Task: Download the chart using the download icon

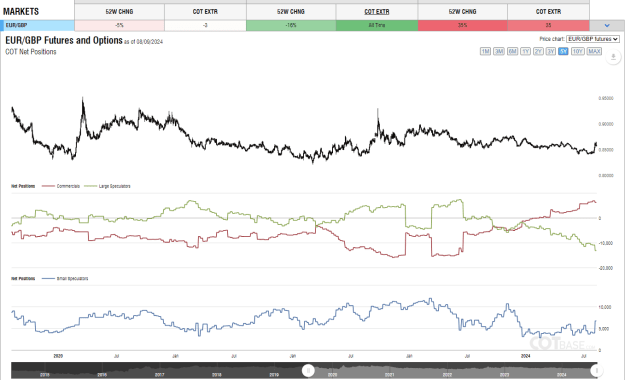Action: [x=613, y=57]
